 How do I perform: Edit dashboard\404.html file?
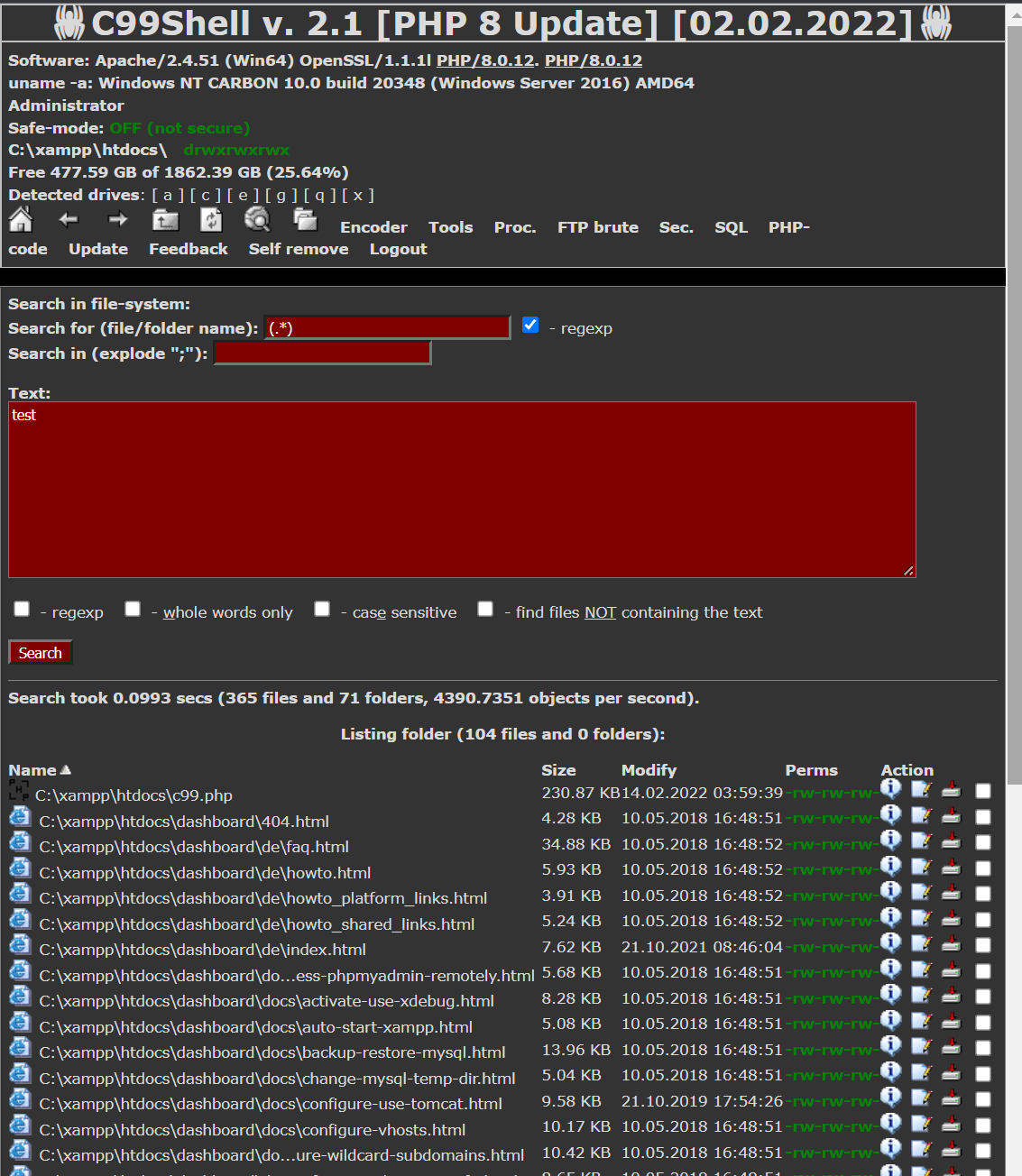click(x=921, y=815)
